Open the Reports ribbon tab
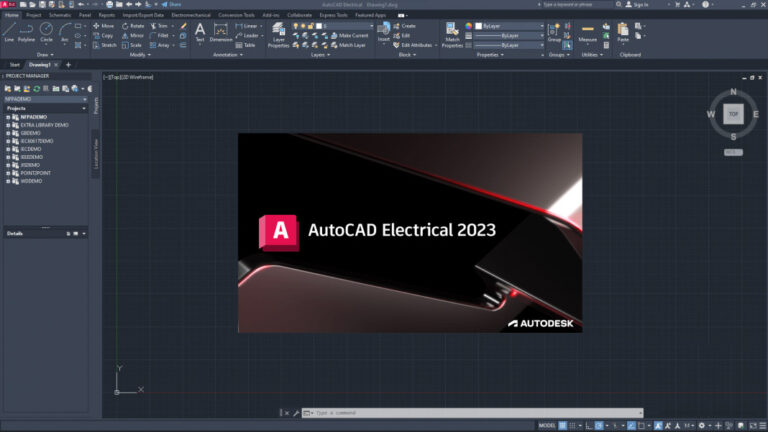Viewport: 768px width, 432px height. [107, 15]
